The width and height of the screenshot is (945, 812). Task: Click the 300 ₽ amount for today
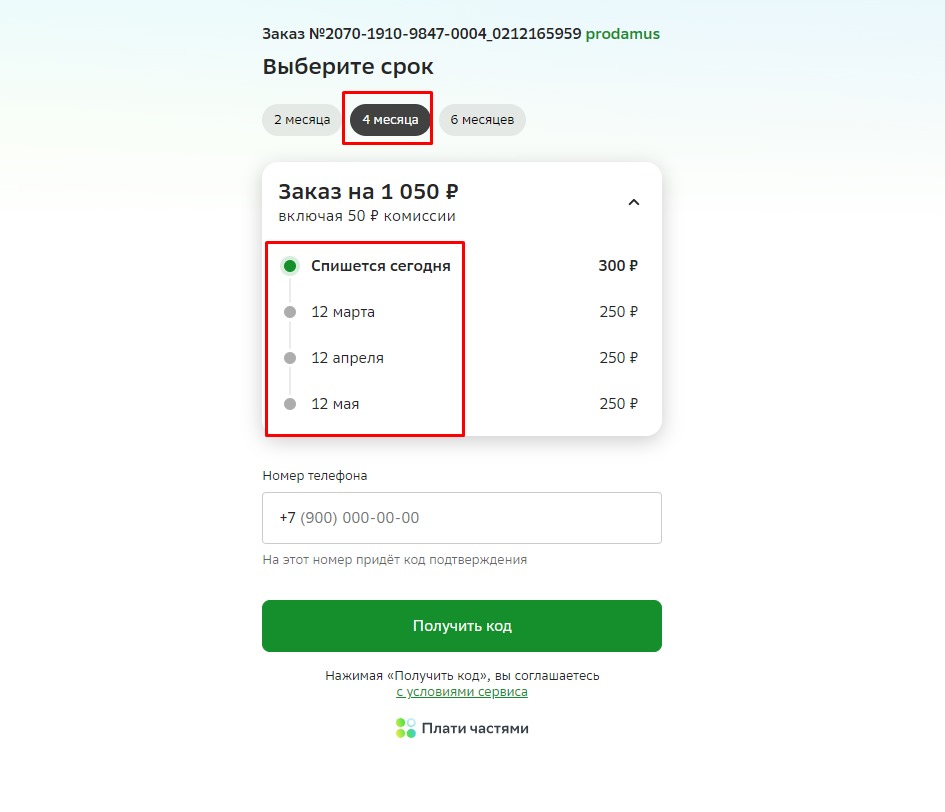pos(618,266)
